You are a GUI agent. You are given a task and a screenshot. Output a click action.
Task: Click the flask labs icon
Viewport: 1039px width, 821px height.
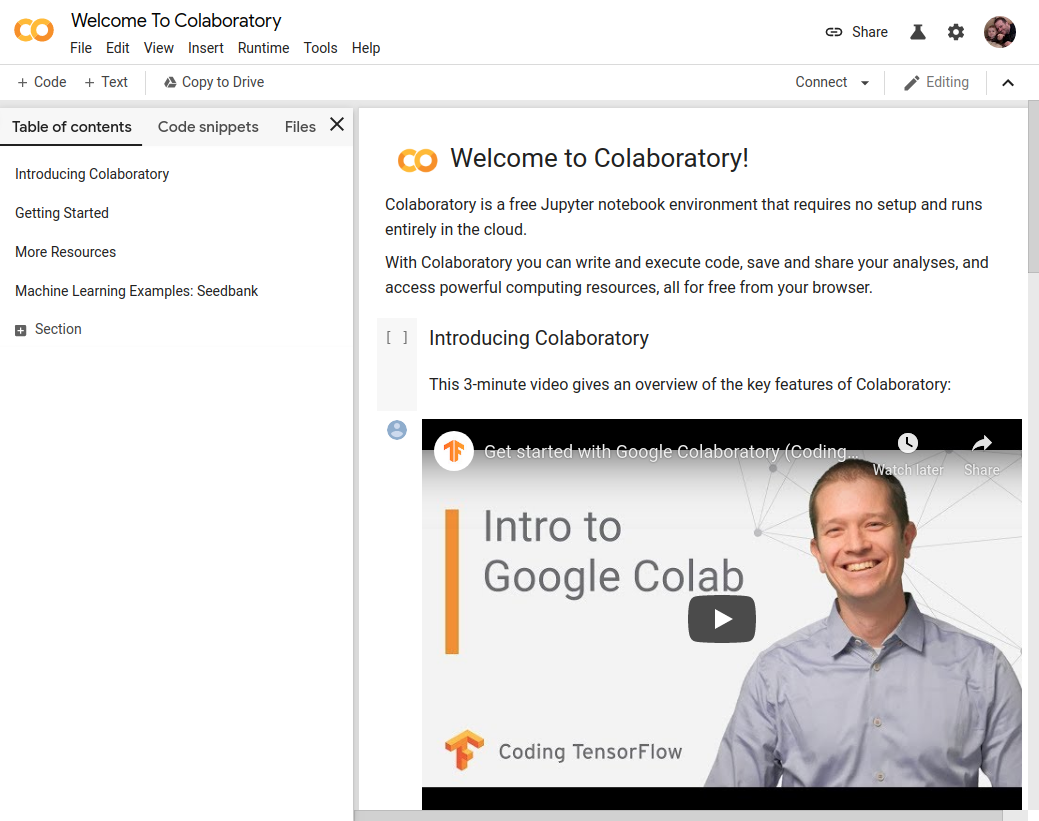tap(917, 32)
